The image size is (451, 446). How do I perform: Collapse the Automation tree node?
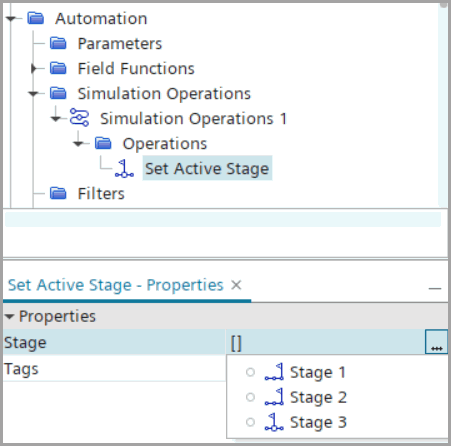point(11,18)
